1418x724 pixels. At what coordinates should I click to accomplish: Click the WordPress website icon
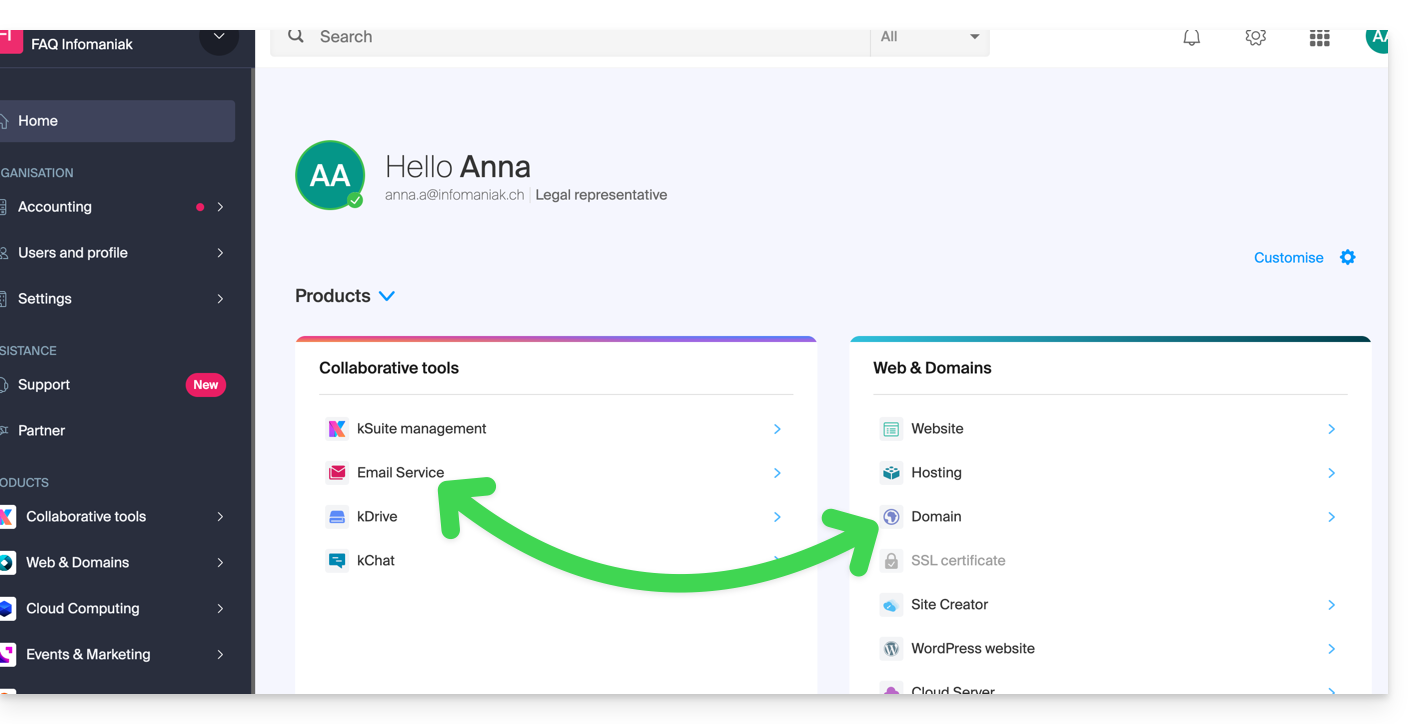click(x=890, y=649)
